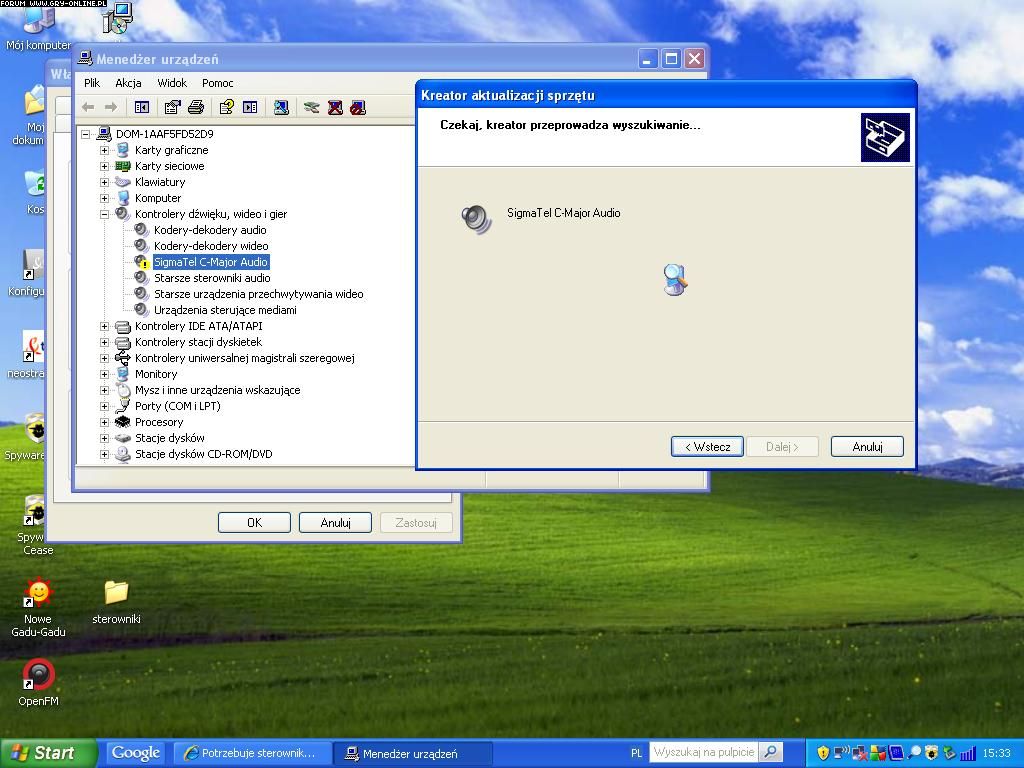Click the Properties toolbar icon in Device Manager
This screenshot has height=768, width=1024.
[x=172, y=107]
